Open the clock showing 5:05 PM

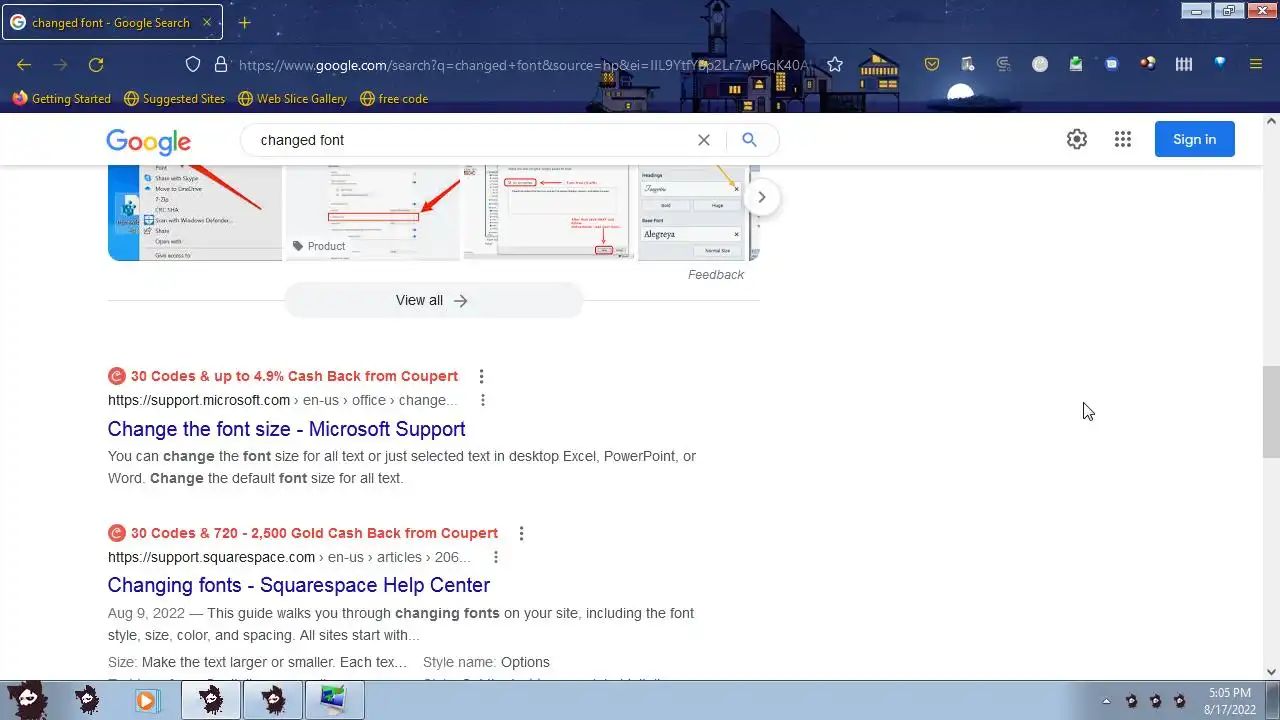(1229, 701)
